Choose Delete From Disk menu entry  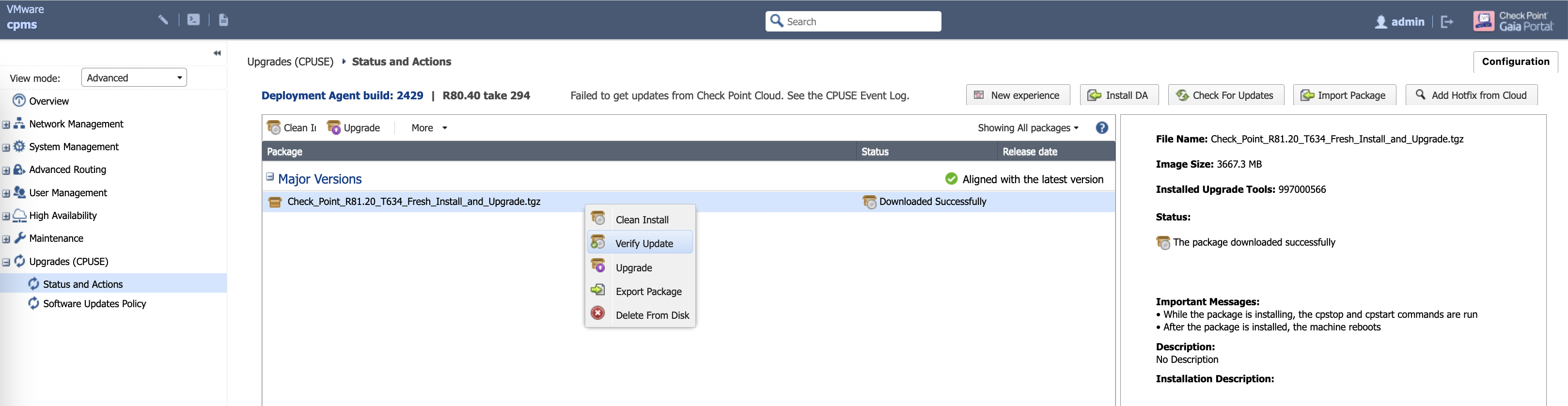[x=652, y=315]
